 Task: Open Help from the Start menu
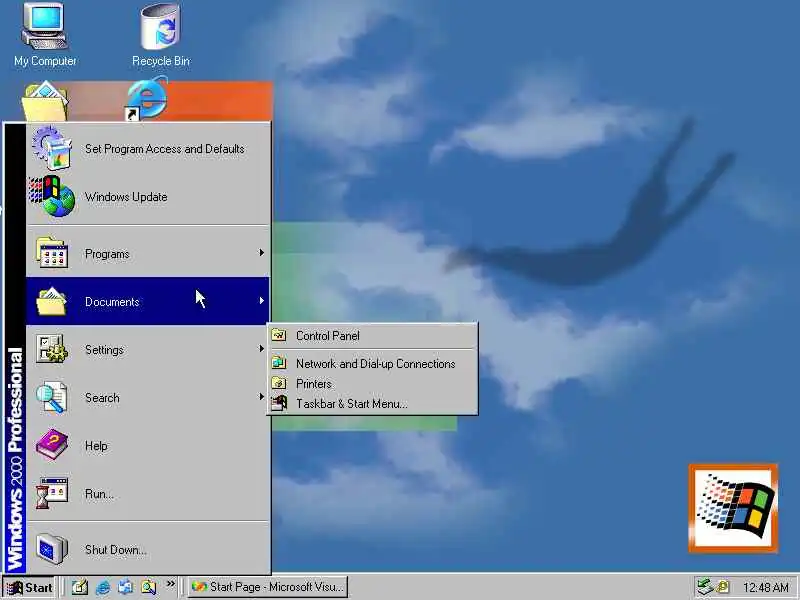(x=148, y=445)
